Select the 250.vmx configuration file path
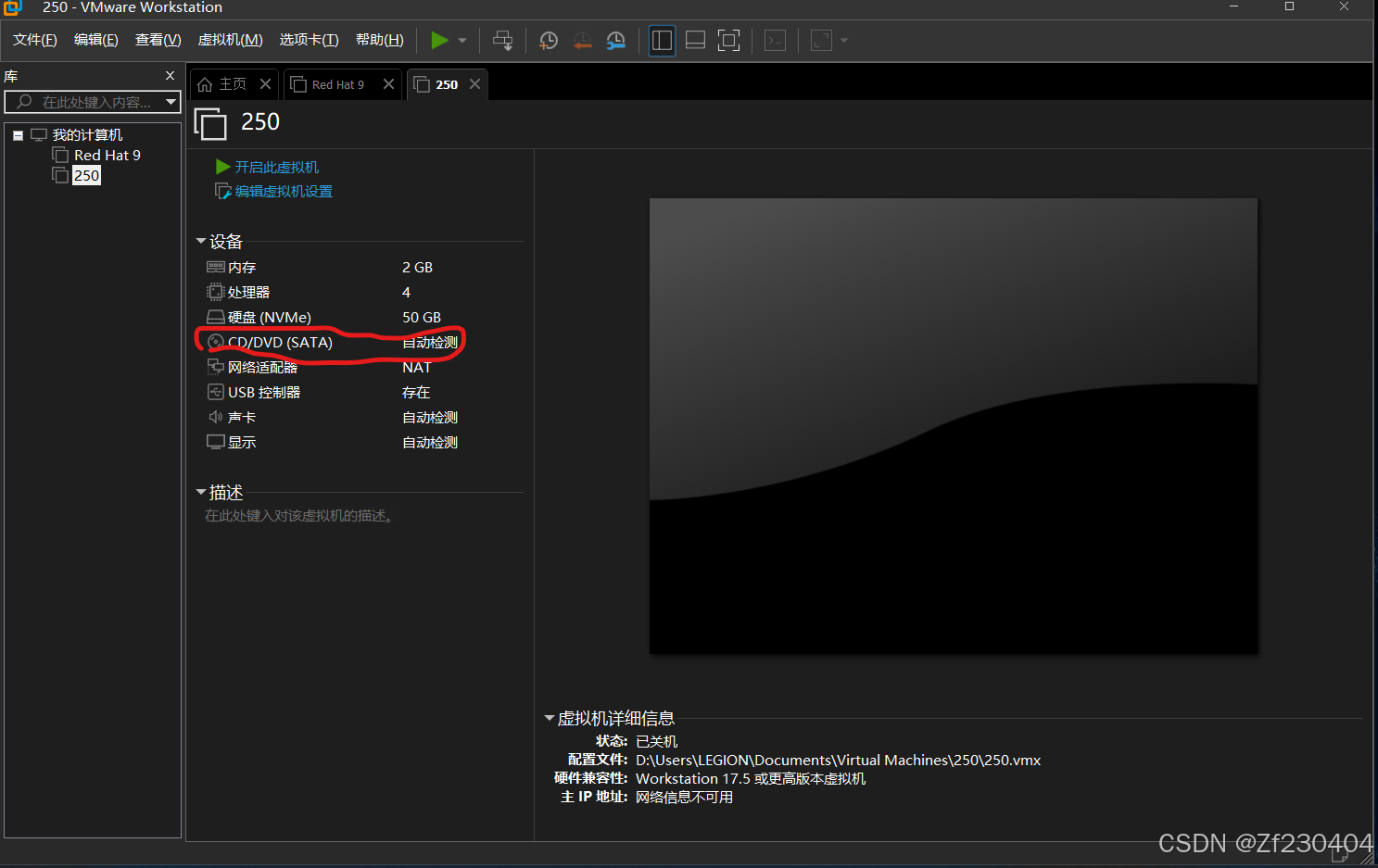Image resolution: width=1378 pixels, height=868 pixels. pyautogui.click(x=838, y=760)
